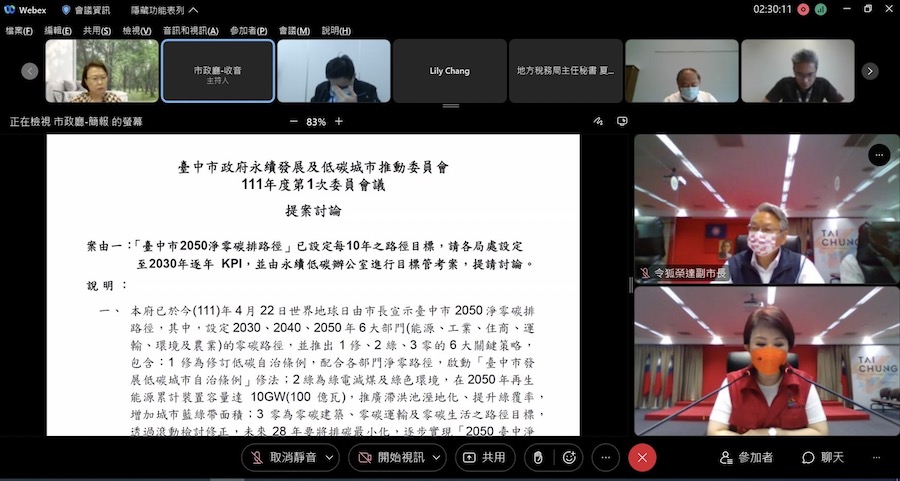The image size is (900, 481).
Task: Open the 參加者(P) menu
Action: click(x=249, y=31)
